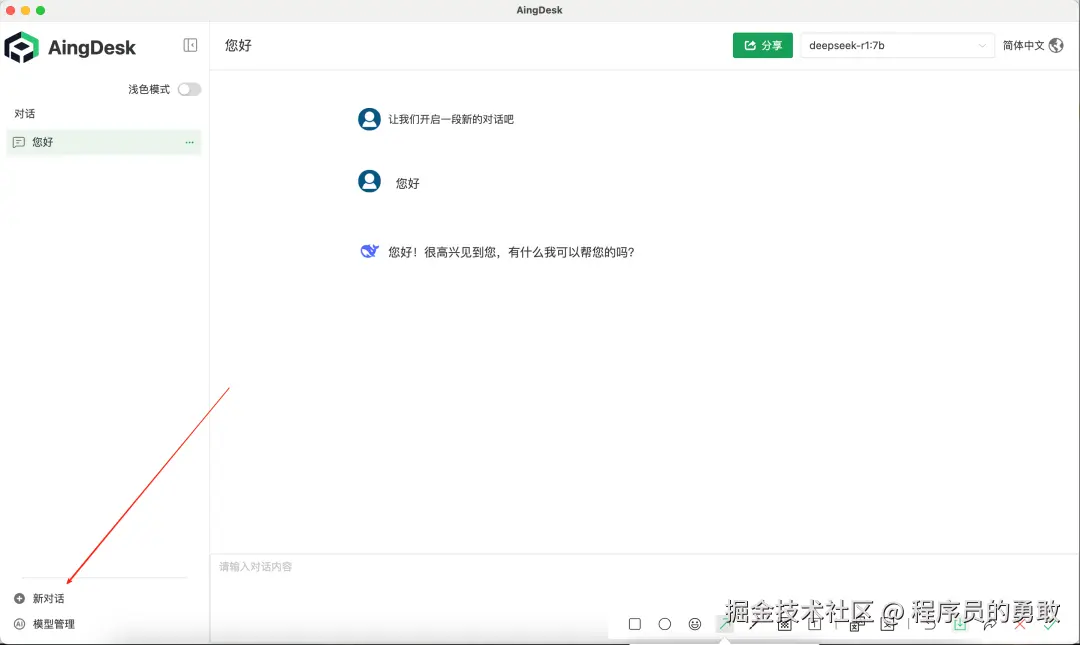
Task: Click the globe icon next to 简体中文
Action: coord(1062,45)
